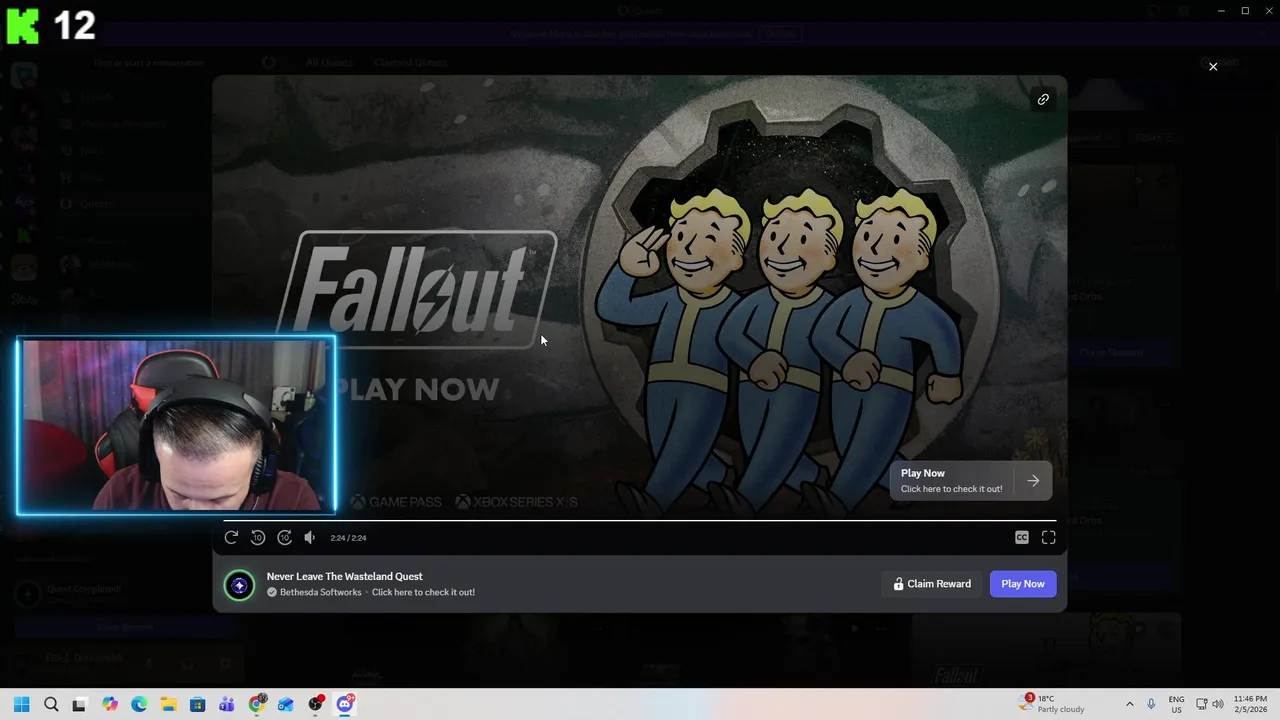The width and height of the screenshot is (1280, 720).
Task: Rewind the video 10 seconds
Action: click(x=258, y=538)
